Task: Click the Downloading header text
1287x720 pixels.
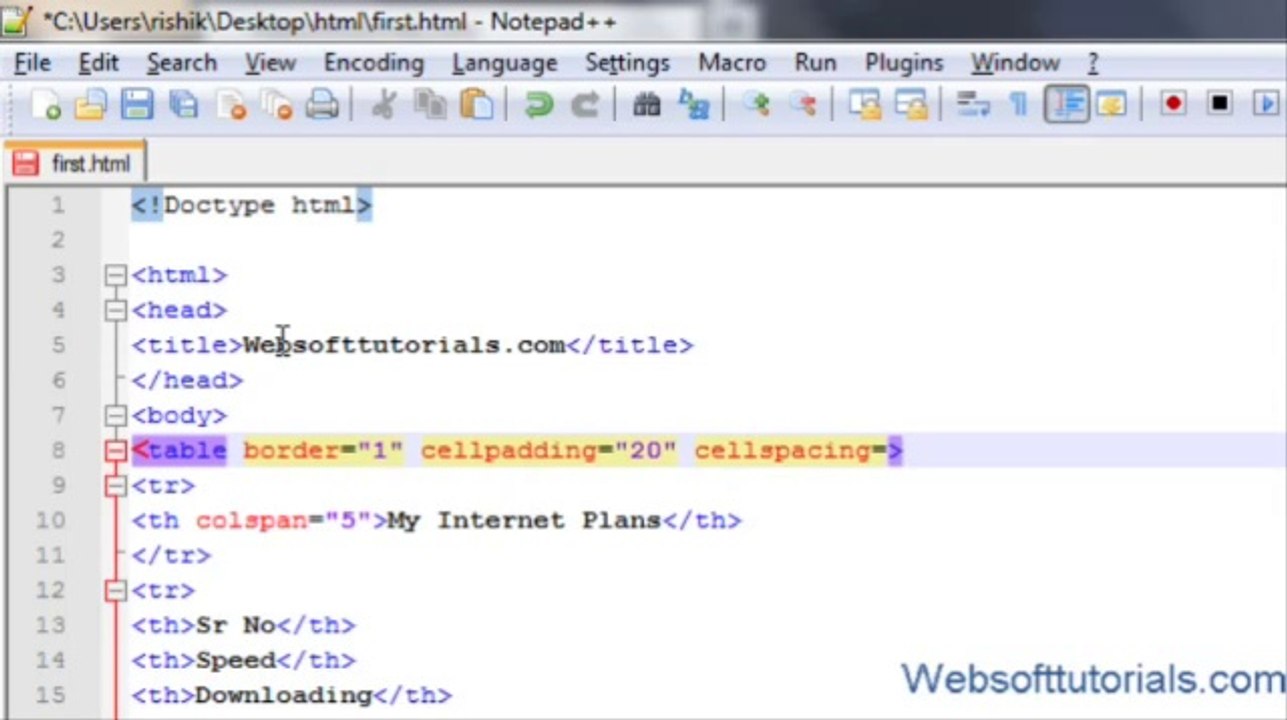Action: pyautogui.click(x=283, y=695)
